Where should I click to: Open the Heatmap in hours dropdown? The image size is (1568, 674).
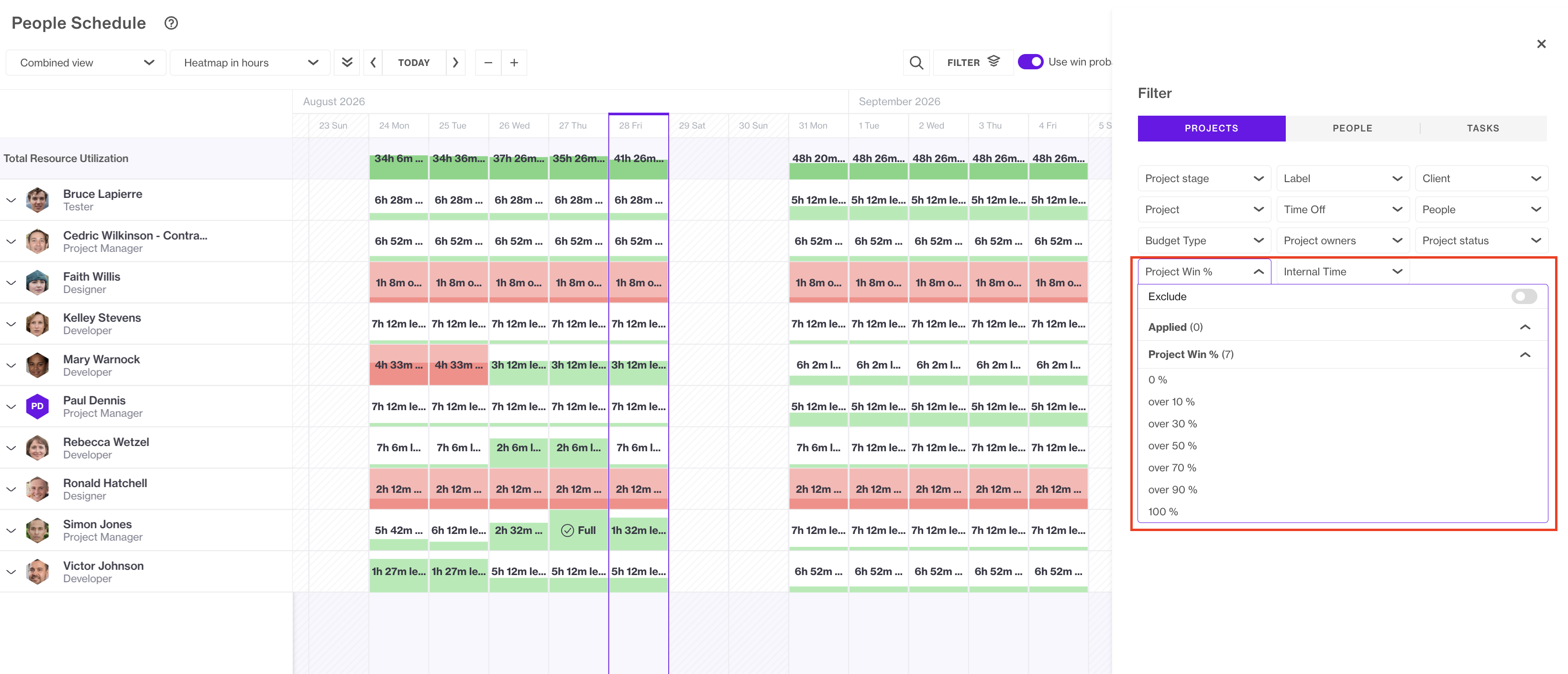coord(250,63)
